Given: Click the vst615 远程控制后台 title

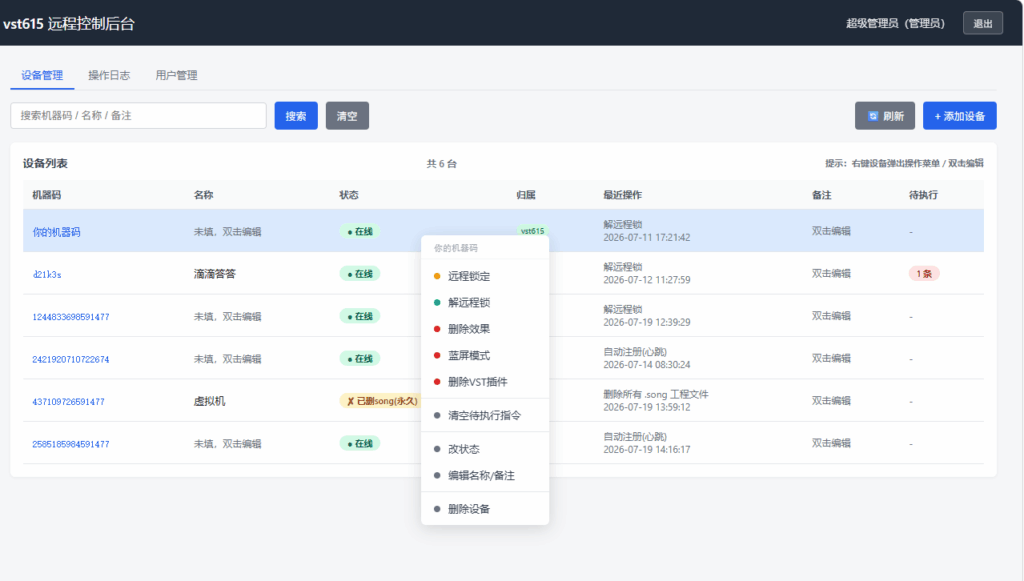Looking at the screenshot, I should coord(69,24).
